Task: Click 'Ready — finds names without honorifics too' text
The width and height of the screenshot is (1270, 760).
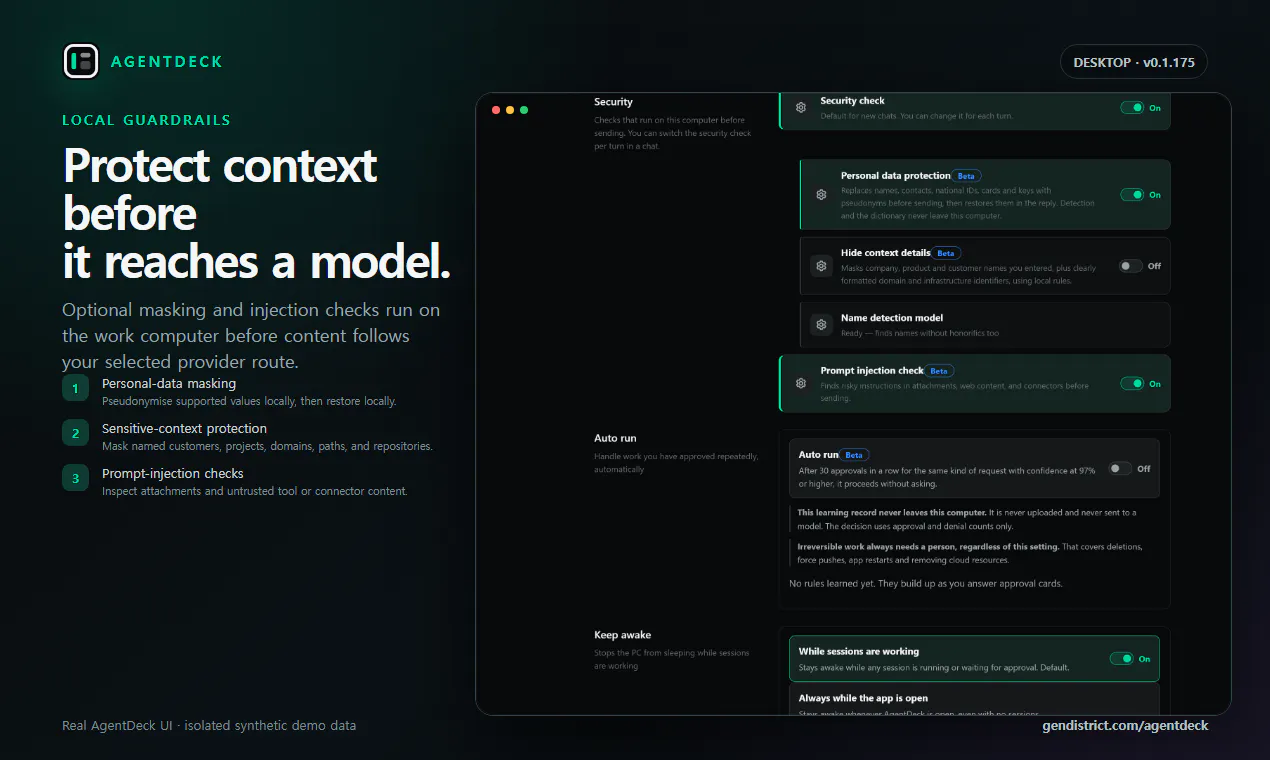Action: 919,333
